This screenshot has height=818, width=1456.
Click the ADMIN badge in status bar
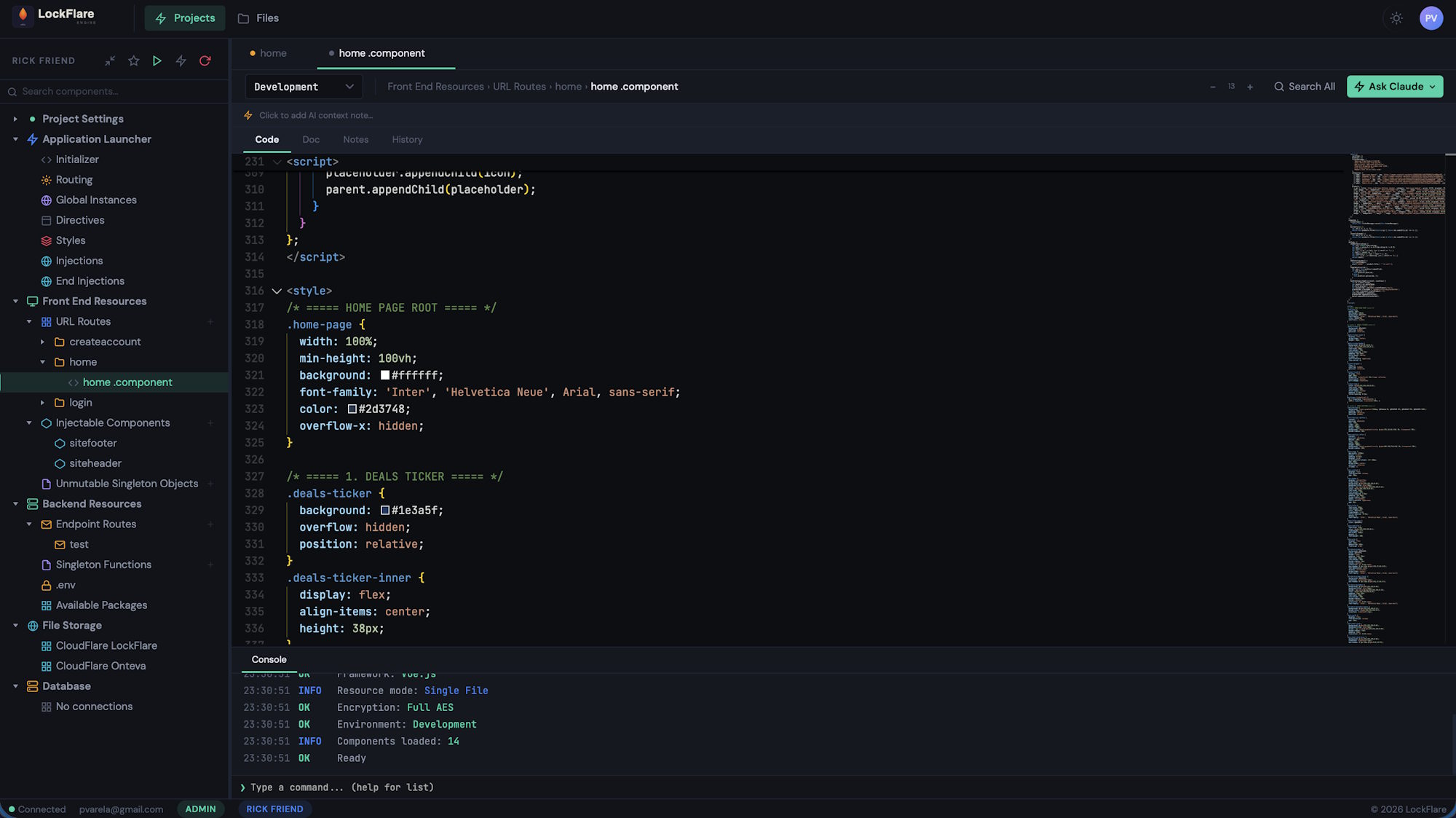200,809
